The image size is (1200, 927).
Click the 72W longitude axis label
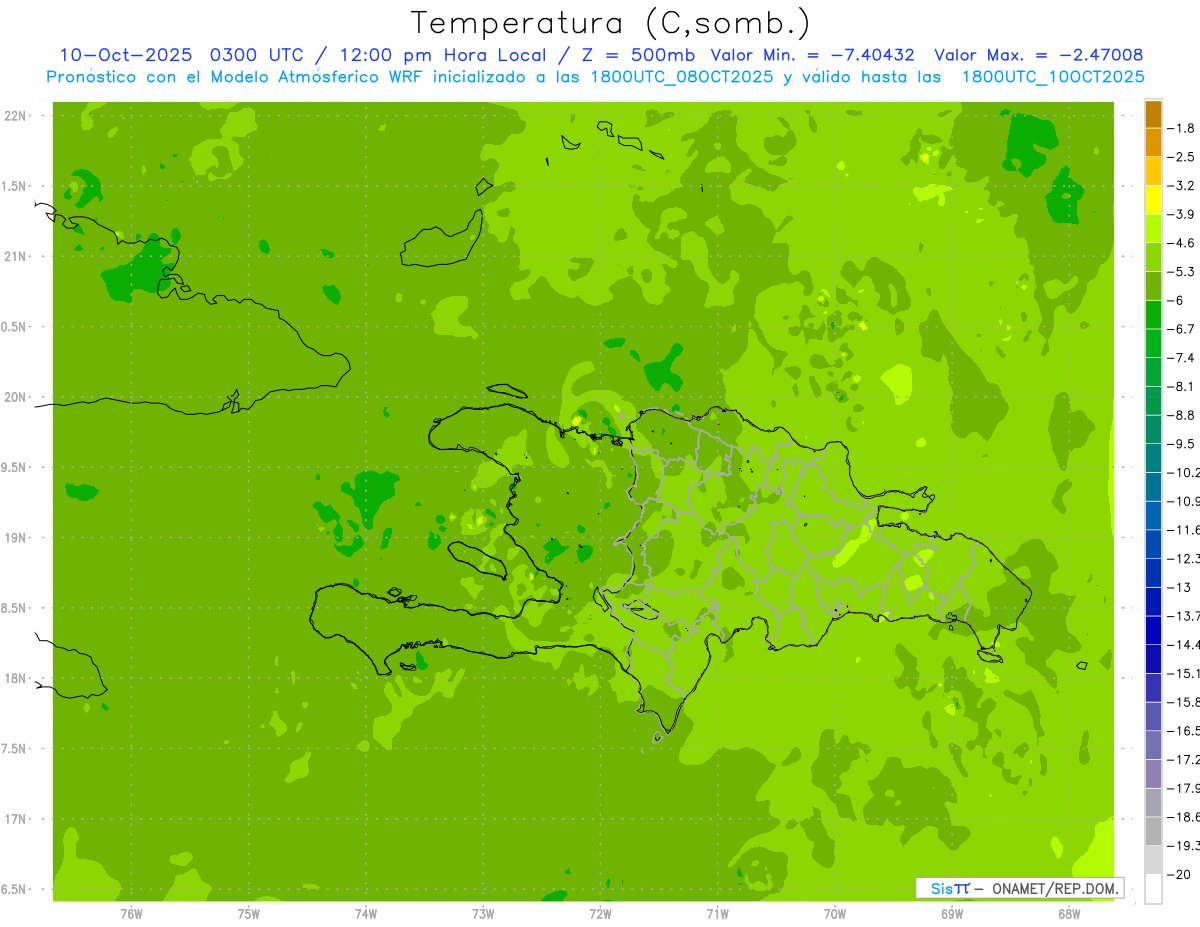click(x=600, y=913)
